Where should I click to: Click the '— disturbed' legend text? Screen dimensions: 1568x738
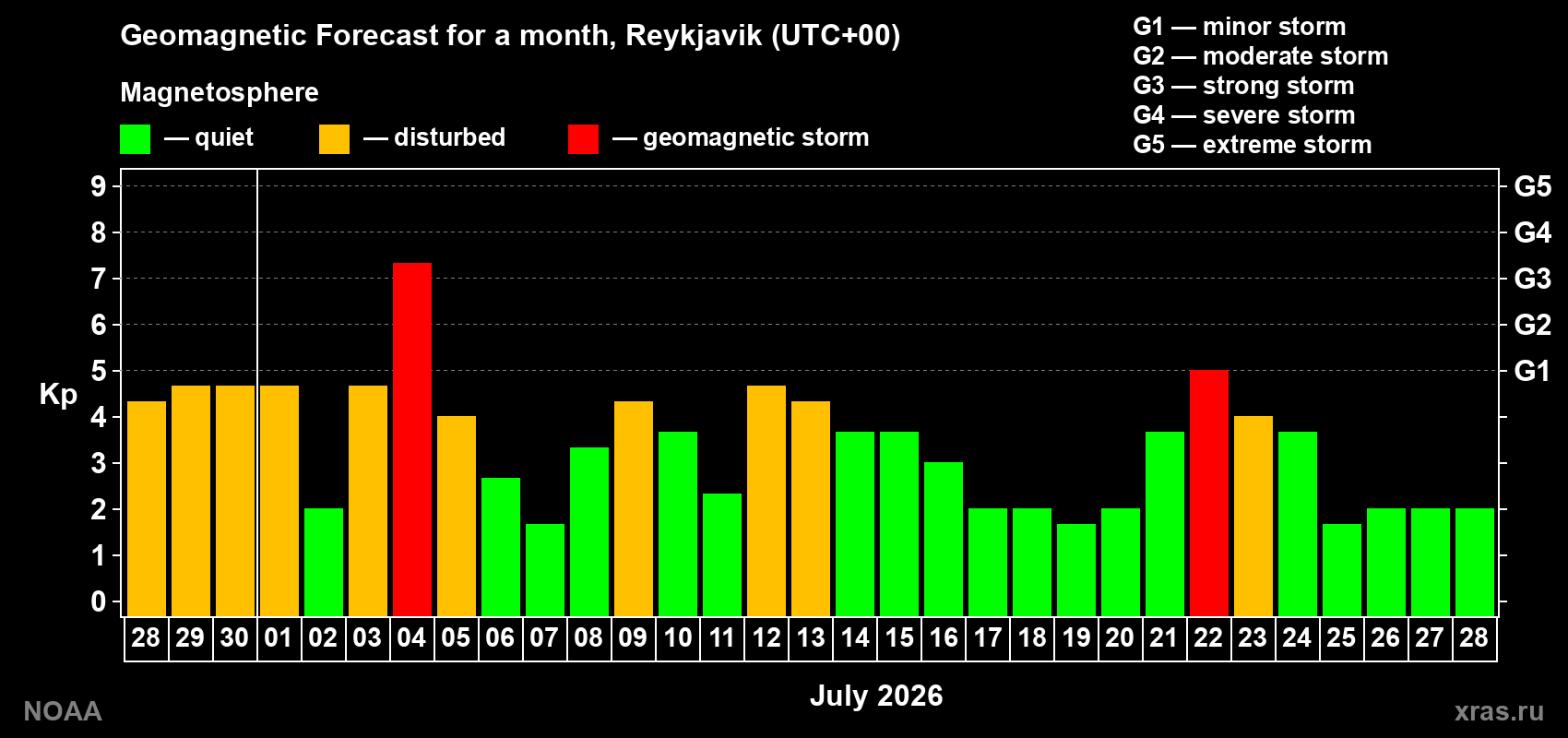434,137
